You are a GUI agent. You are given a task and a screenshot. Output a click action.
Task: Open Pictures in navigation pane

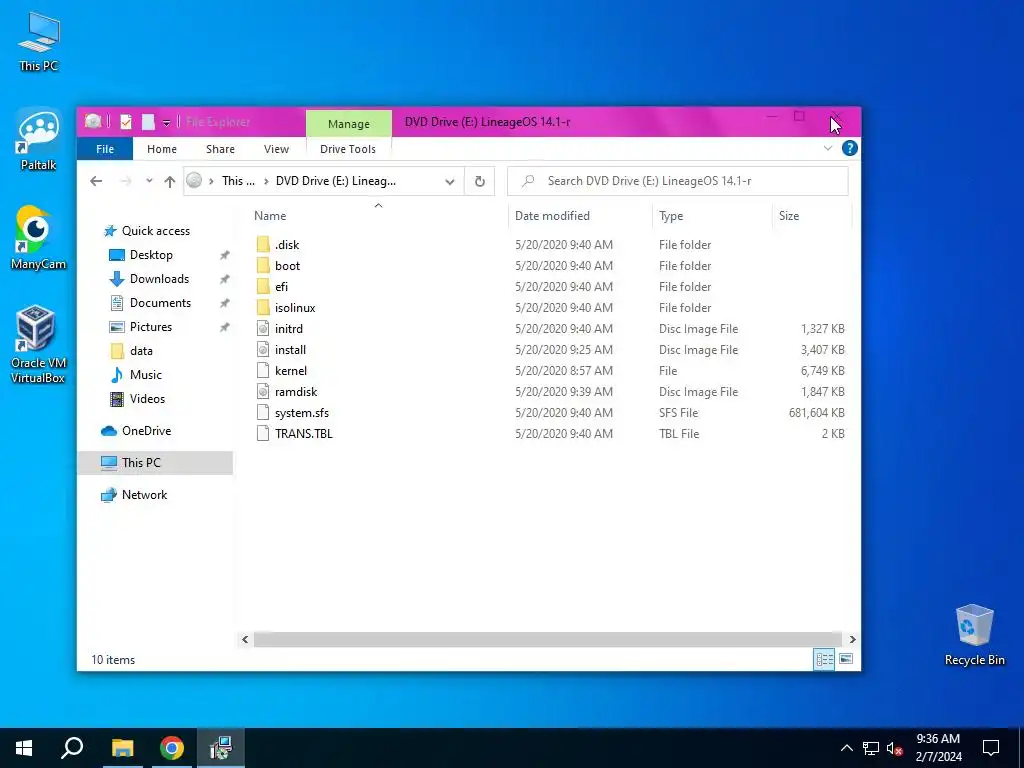click(150, 327)
